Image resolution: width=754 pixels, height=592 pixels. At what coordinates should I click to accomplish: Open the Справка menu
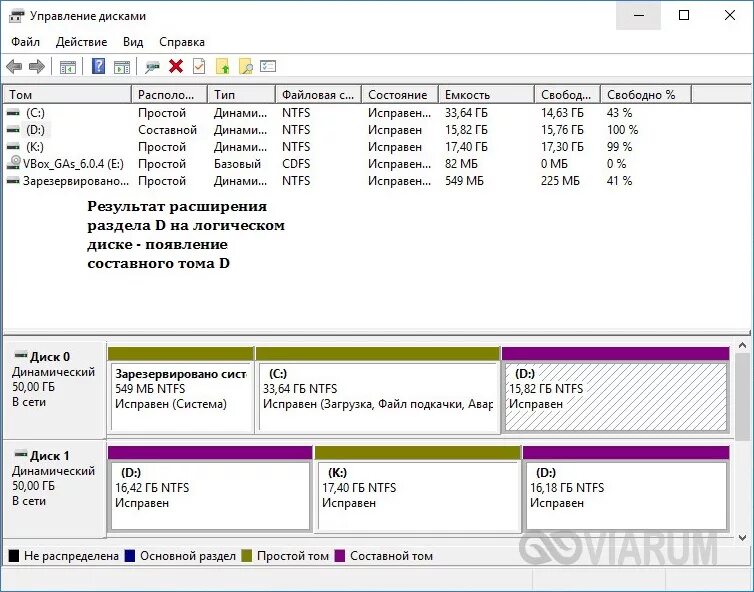coord(182,42)
